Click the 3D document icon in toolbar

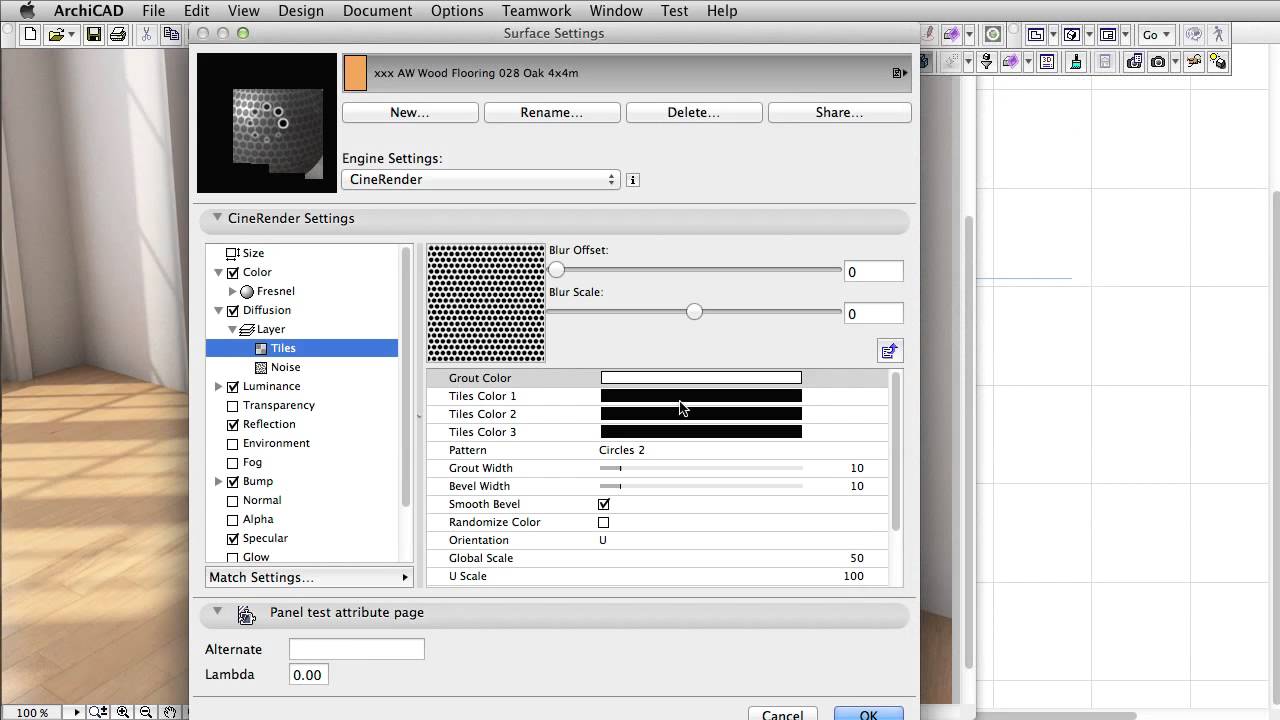1047,62
